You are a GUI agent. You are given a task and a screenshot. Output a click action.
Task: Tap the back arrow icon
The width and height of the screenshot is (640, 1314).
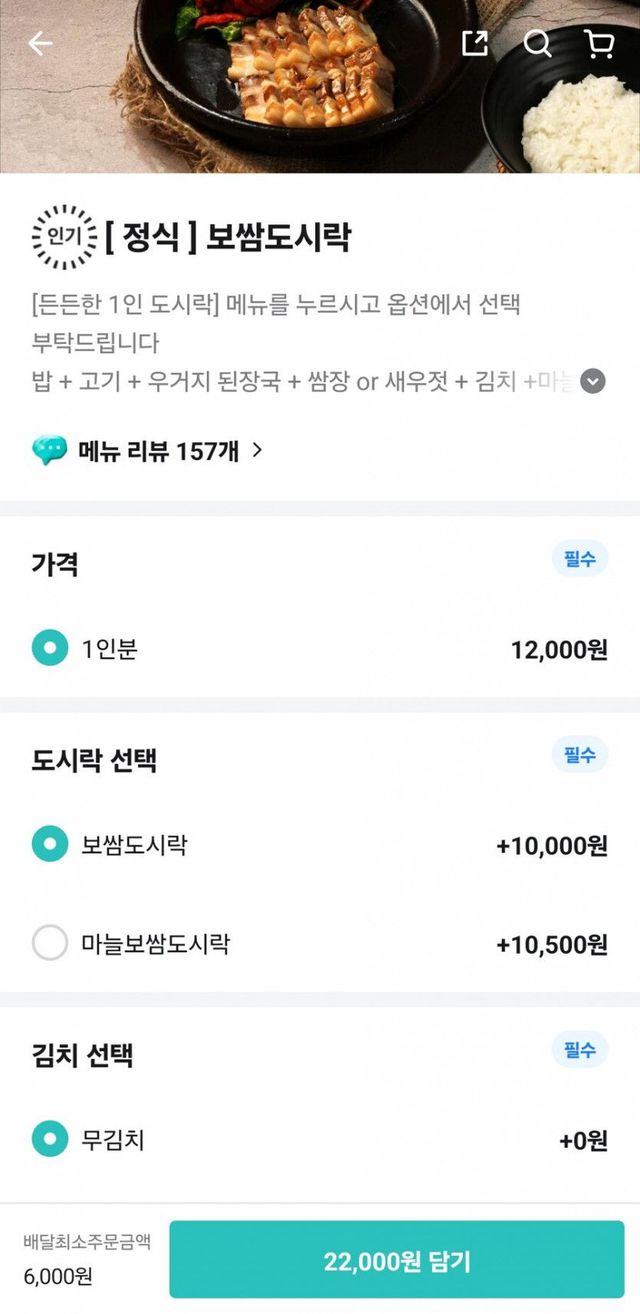(40, 43)
